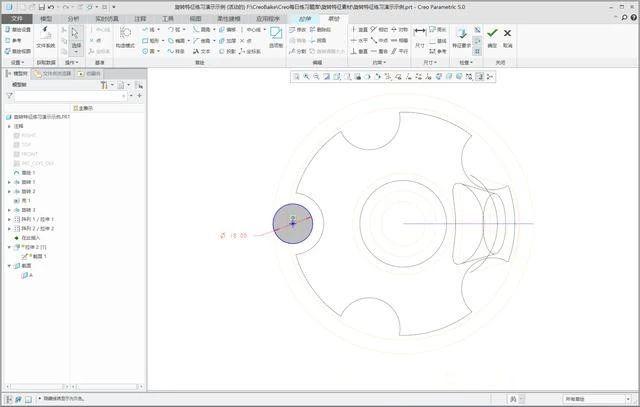The image size is (640, 407).
Task: Expand the Constrain group dropdown
Action: (379, 62)
